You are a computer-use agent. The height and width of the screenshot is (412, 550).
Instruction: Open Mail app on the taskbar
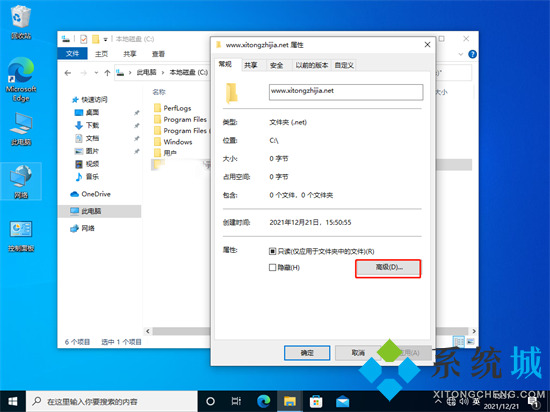tap(342, 401)
